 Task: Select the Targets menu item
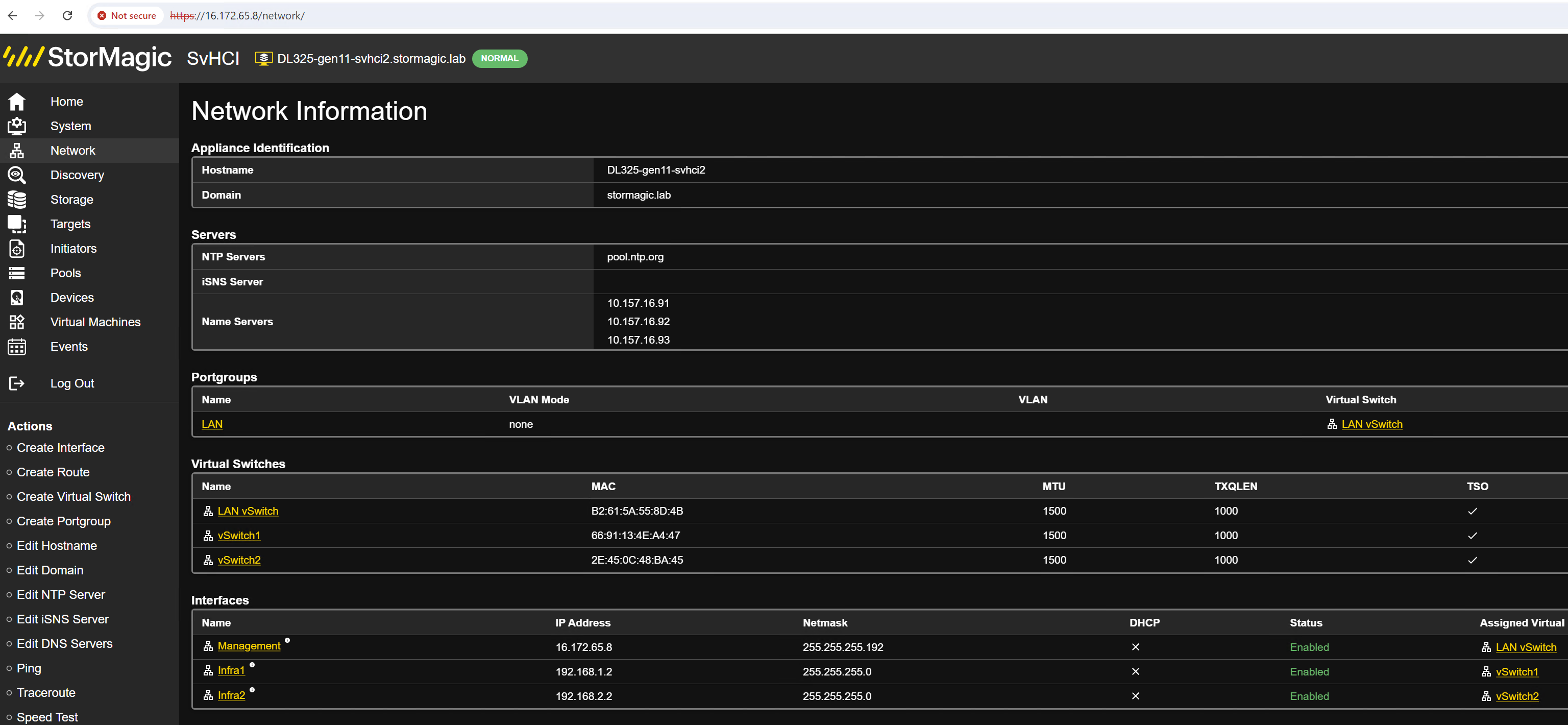pyautogui.click(x=70, y=224)
